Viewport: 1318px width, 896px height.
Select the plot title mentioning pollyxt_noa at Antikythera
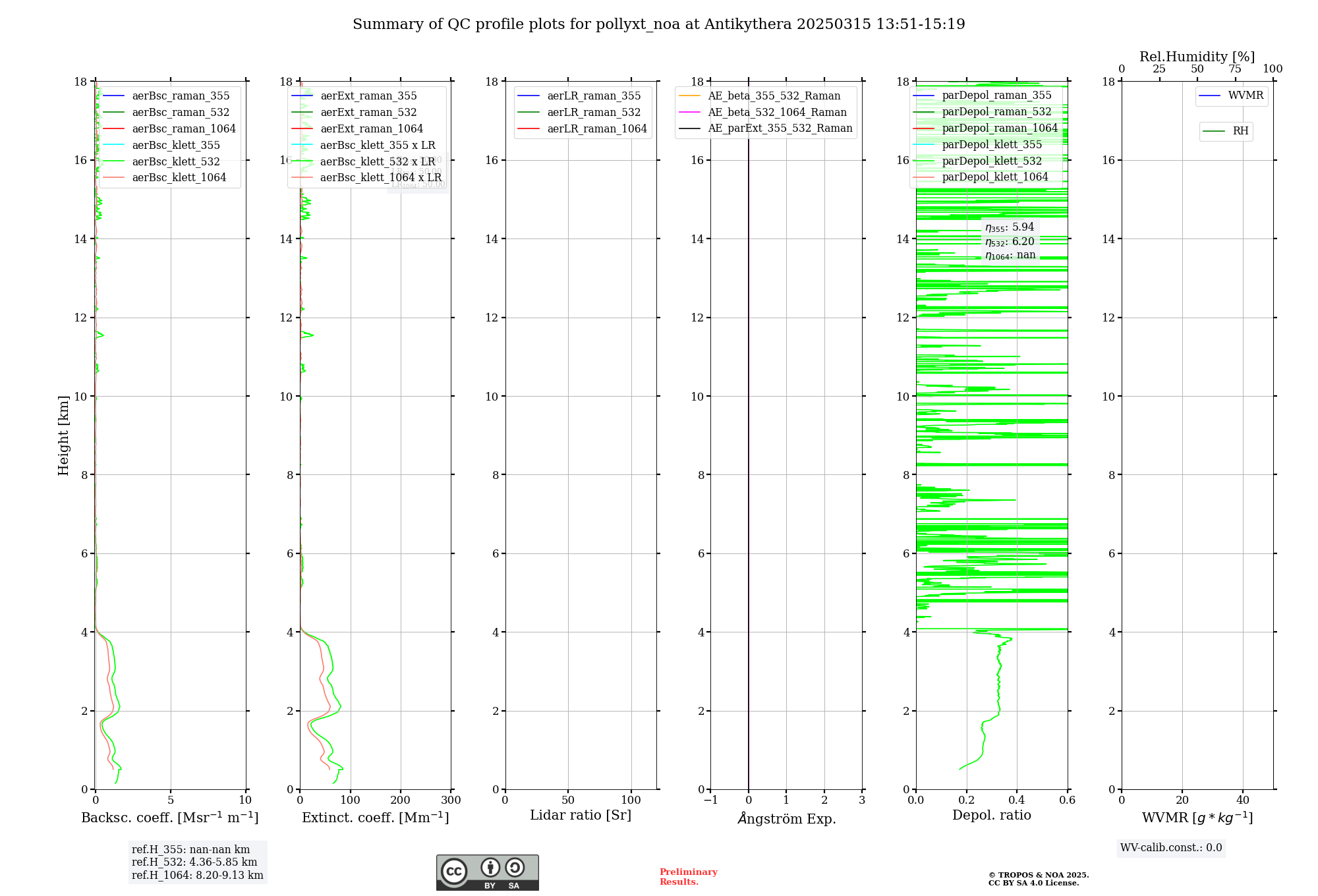[x=659, y=24]
